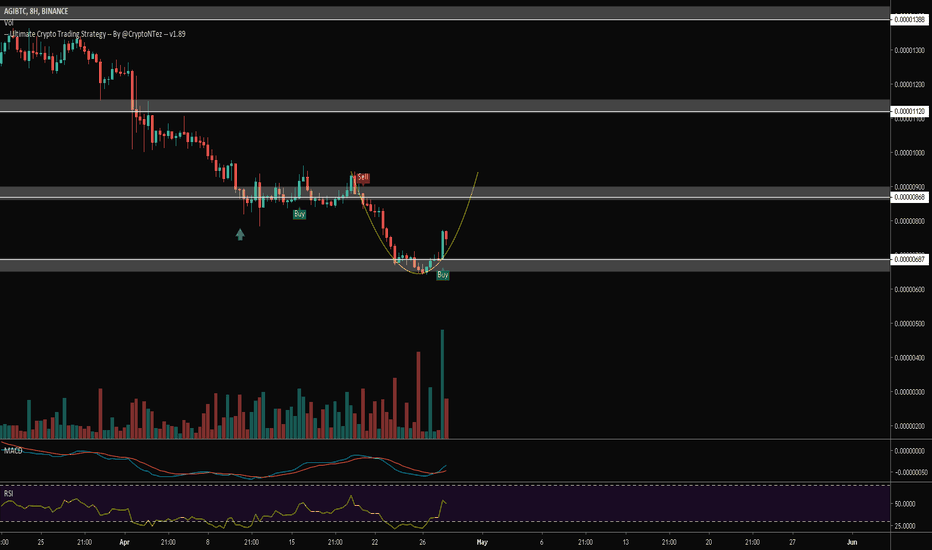Click the 26 date on time axis

coord(423,542)
